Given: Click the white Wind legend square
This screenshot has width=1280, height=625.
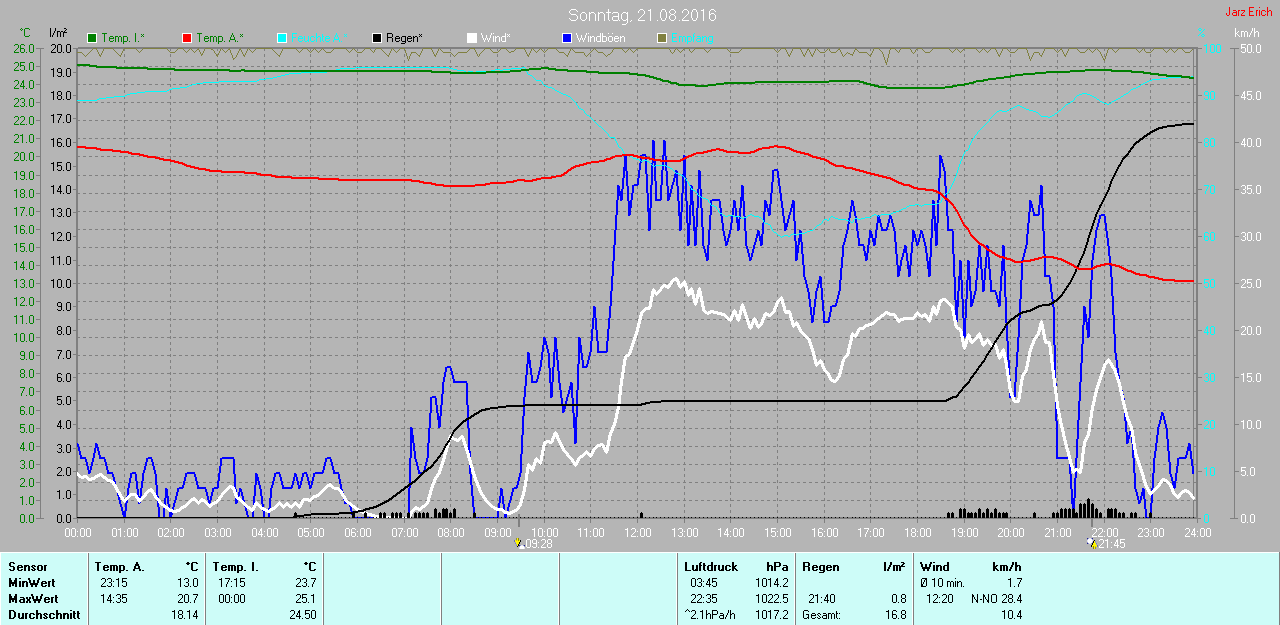Looking at the screenshot, I should 471,38.
